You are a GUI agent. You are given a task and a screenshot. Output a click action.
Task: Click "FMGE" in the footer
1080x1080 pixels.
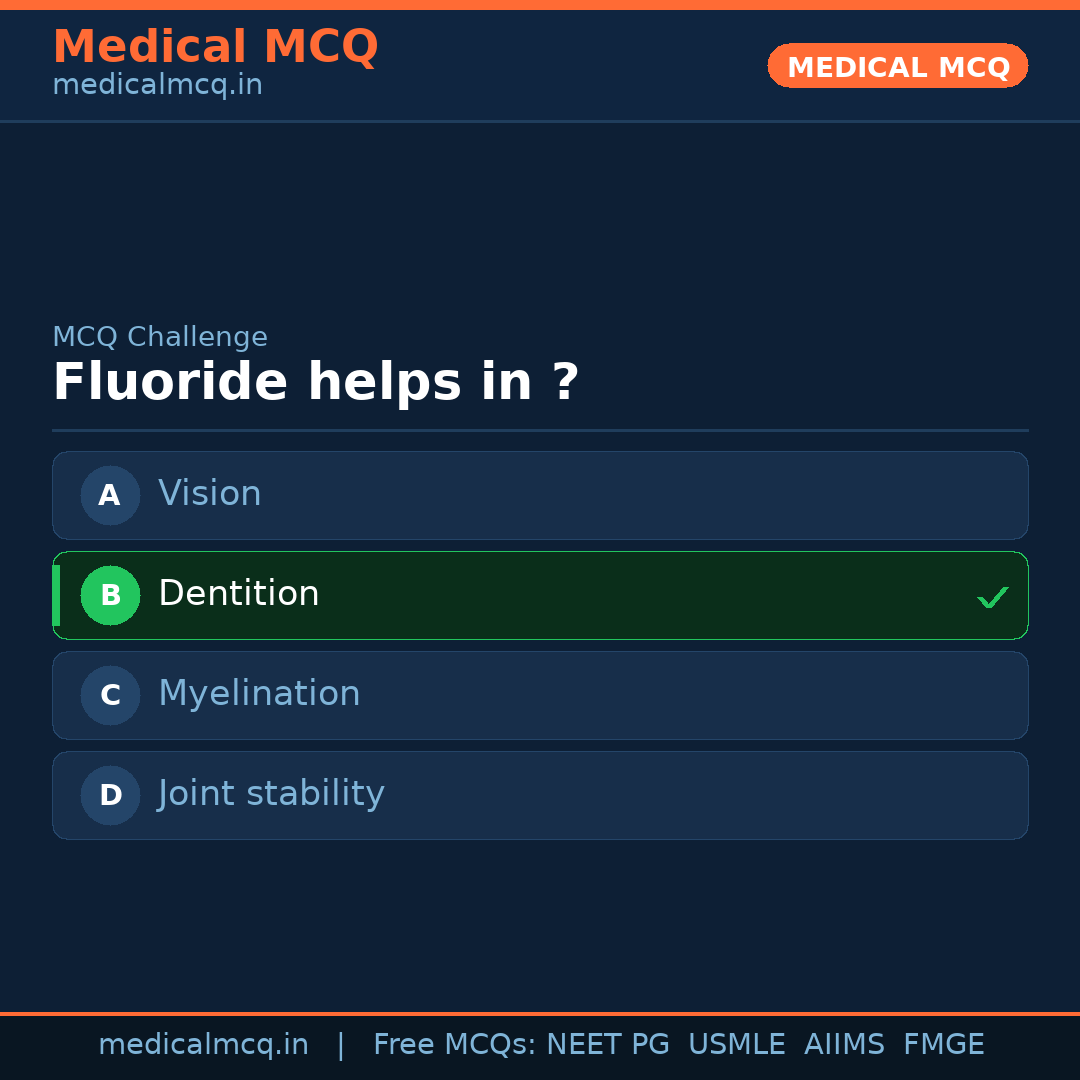click(943, 1045)
